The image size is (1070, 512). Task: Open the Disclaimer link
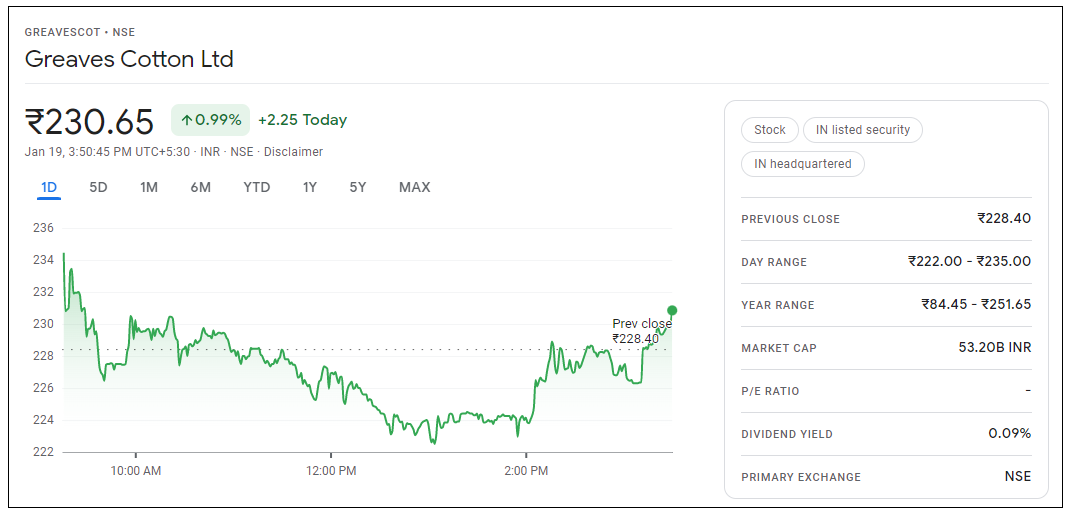tap(293, 152)
